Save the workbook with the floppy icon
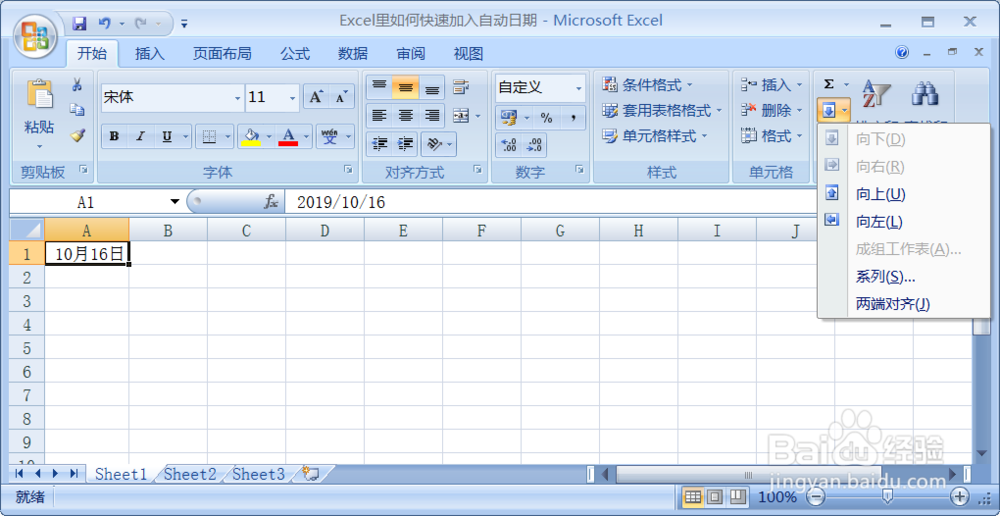This screenshot has height=516, width=1000. point(80,24)
